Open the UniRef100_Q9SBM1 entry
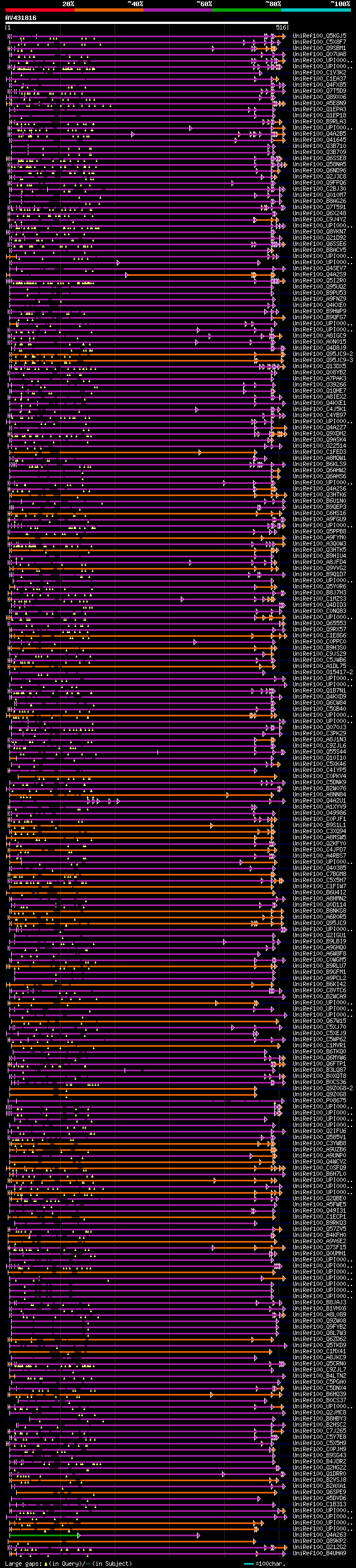This screenshot has height=1568, width=356. 319,48
